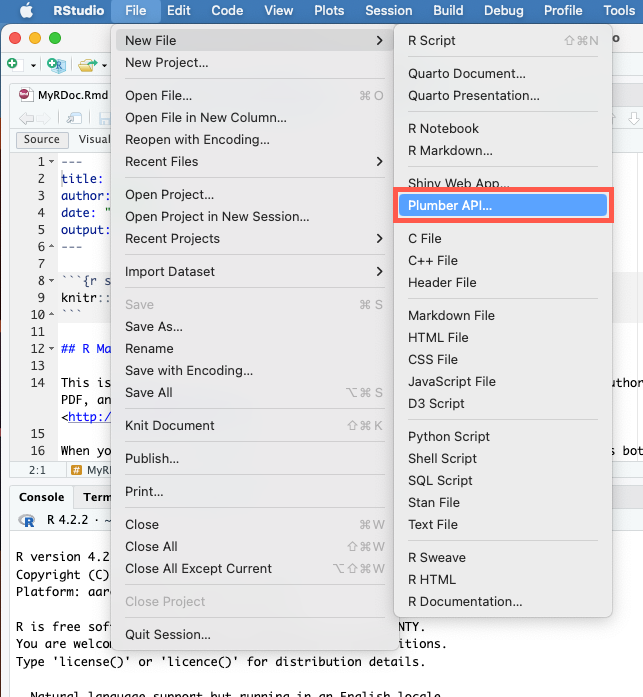Choose Python Script entry
Viewport: 643px width, 697px height.
coord(503,437)
